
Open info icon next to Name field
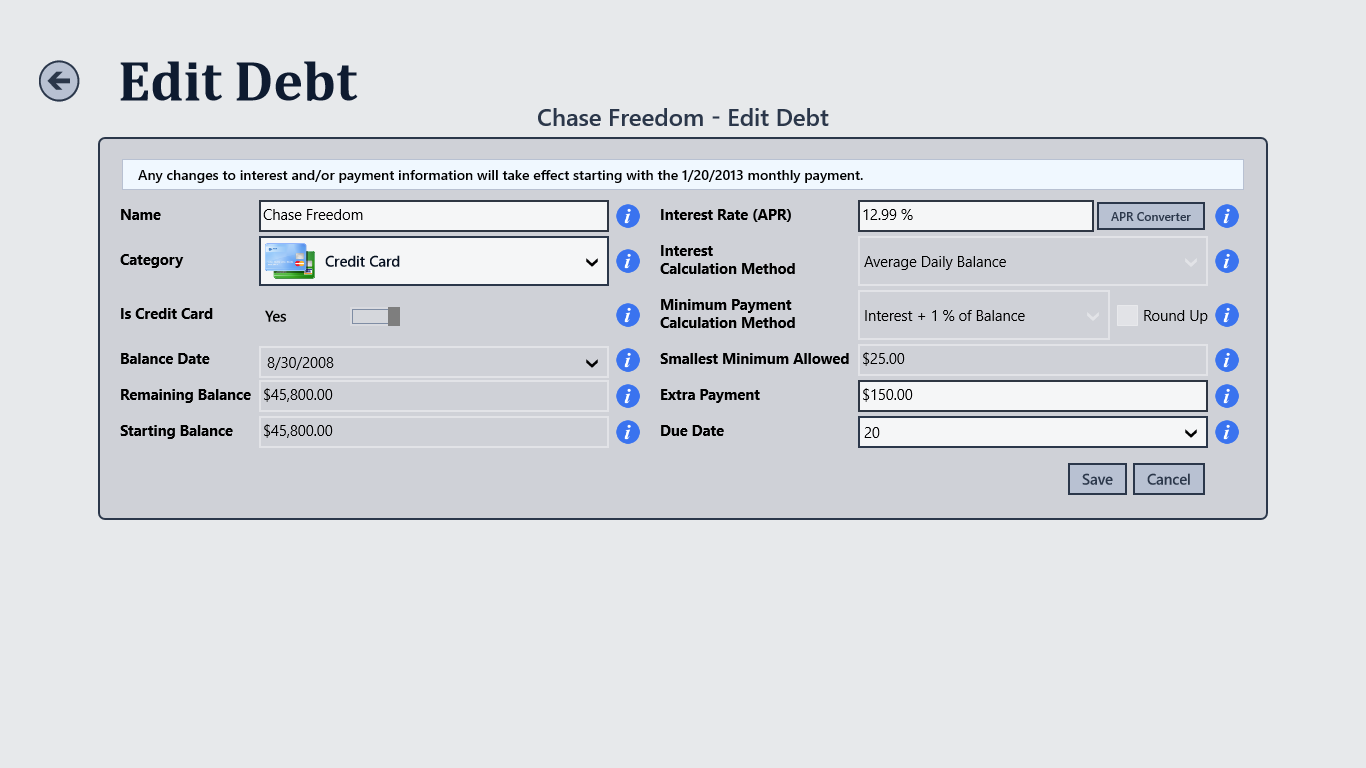[x=627, y=216]
